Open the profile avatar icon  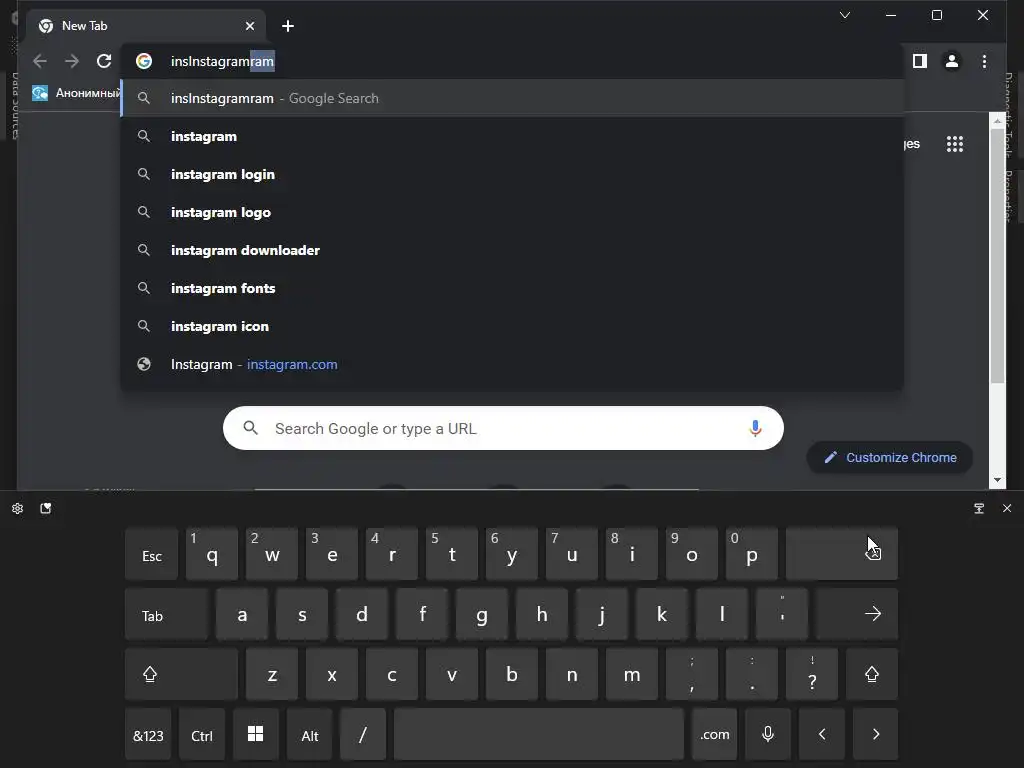pos(952,61)
